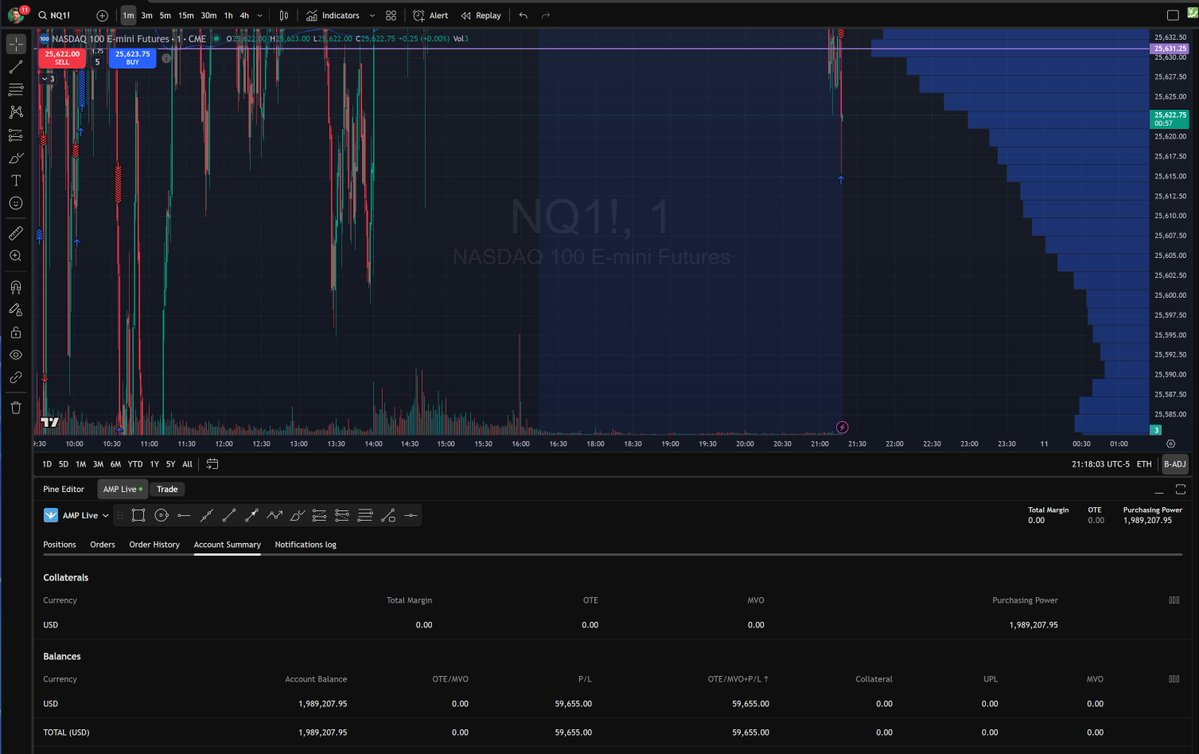Open the Order History tab
The height and width of the screenshot is (754, 1199).
154,544
